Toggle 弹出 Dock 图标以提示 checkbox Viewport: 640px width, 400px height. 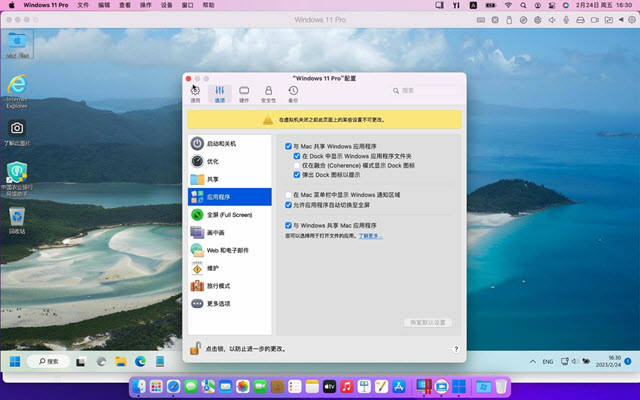(x=297, y=175)
